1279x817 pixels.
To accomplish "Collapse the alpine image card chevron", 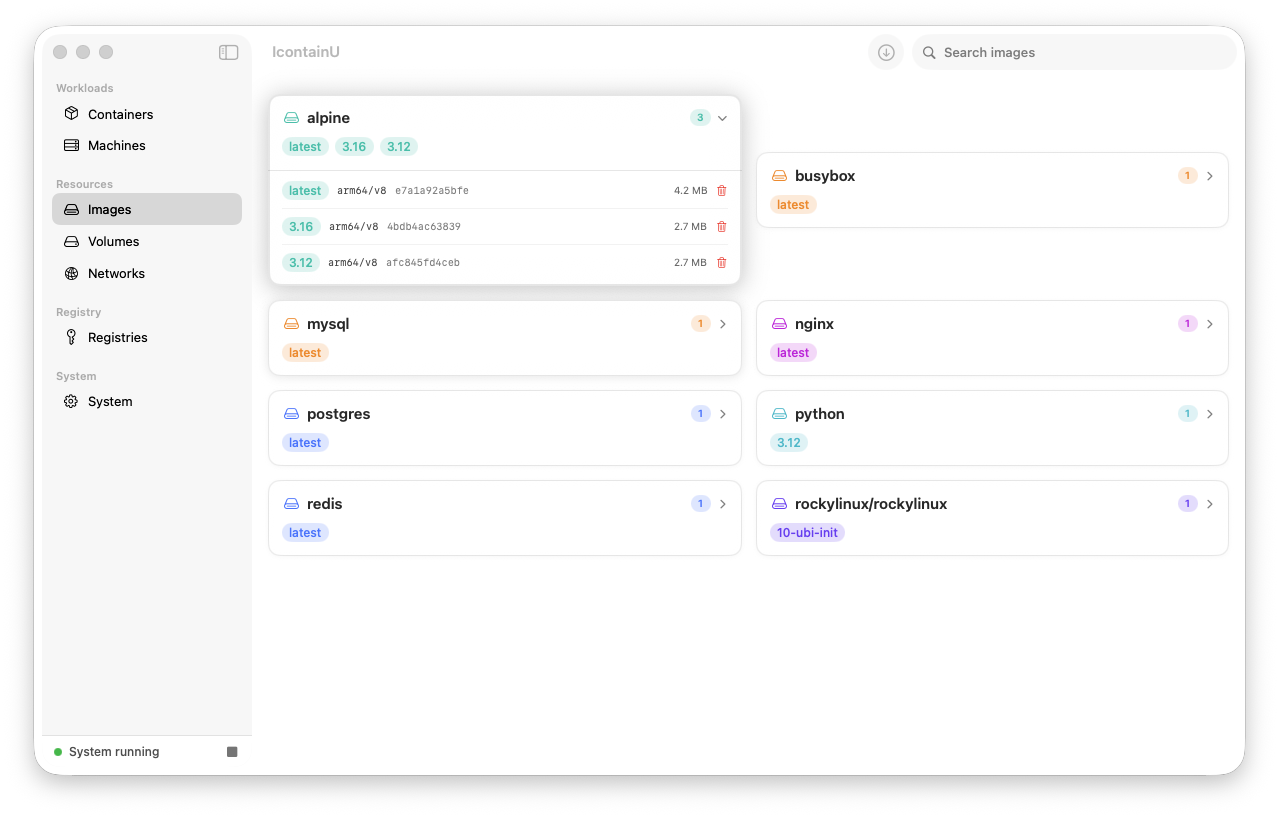I will tap(722, 118).
